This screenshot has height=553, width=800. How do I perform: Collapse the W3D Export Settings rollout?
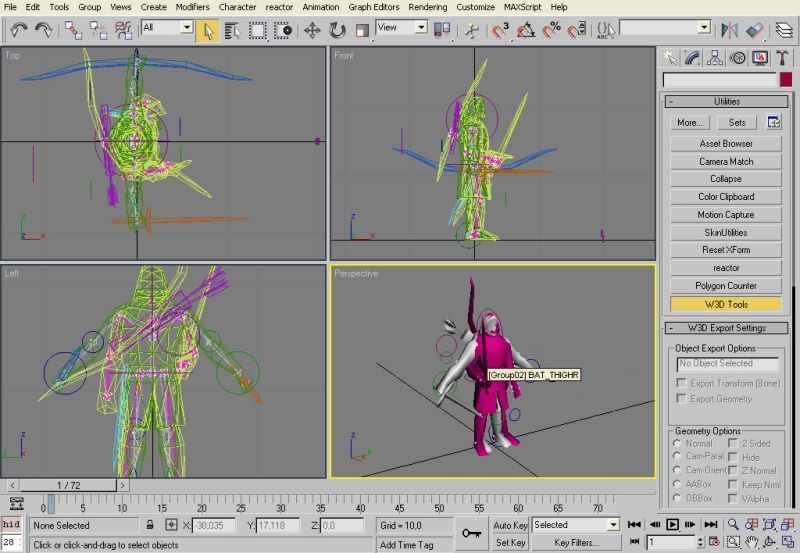click(x=727, y=328)
